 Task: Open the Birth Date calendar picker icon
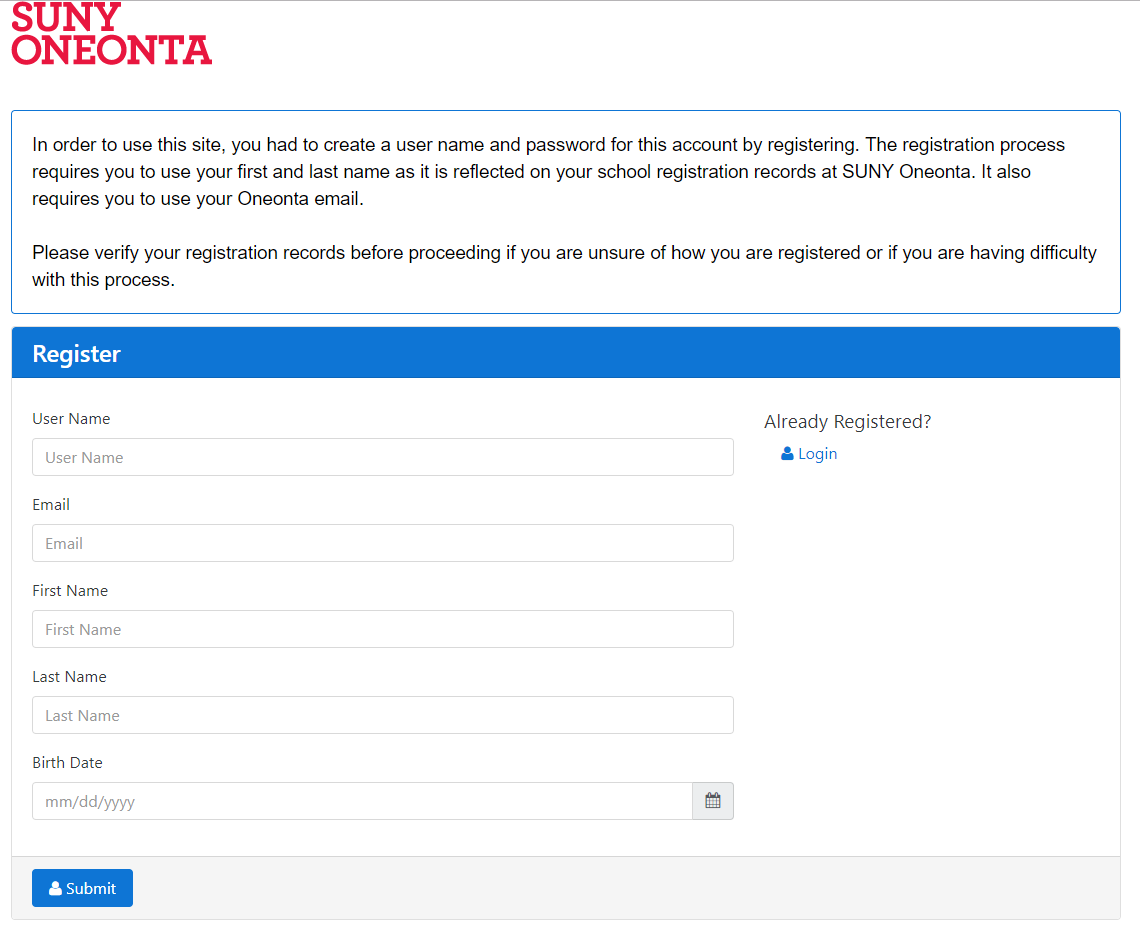(712, 800)
